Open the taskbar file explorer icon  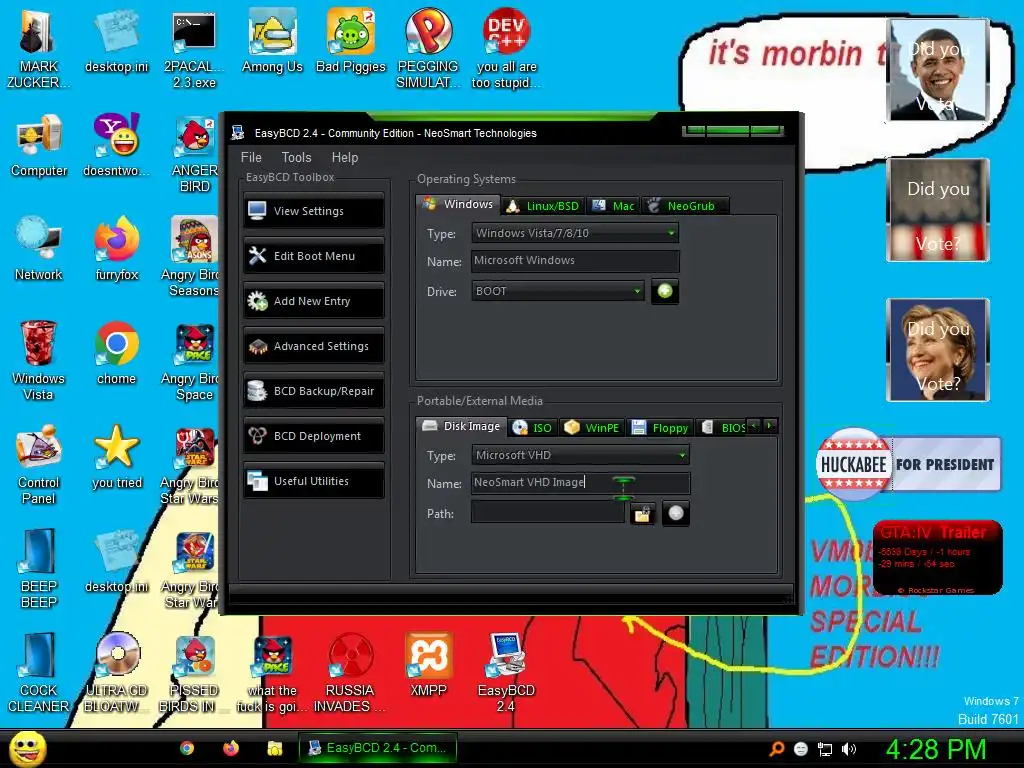[x=274, y=748]
